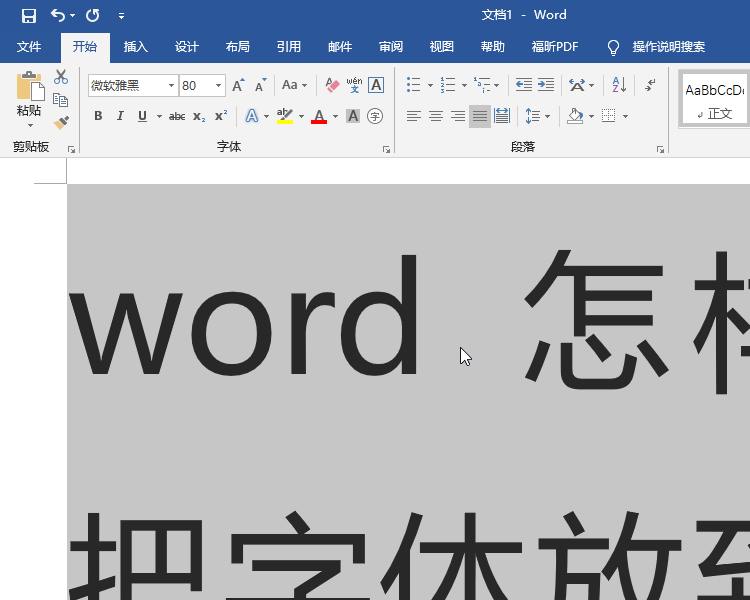
Task: Apply a character border
Action: click(376, 85)
